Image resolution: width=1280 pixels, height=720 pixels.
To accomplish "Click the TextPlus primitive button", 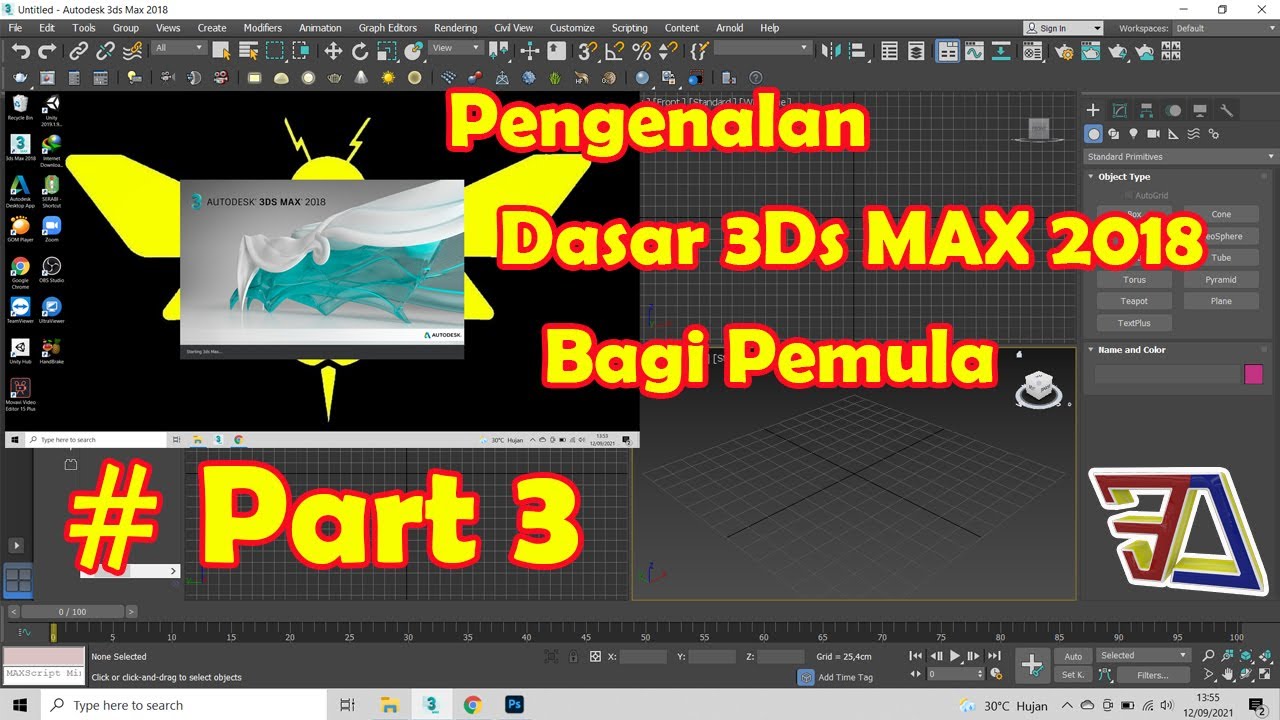I will pos(1134,323).
